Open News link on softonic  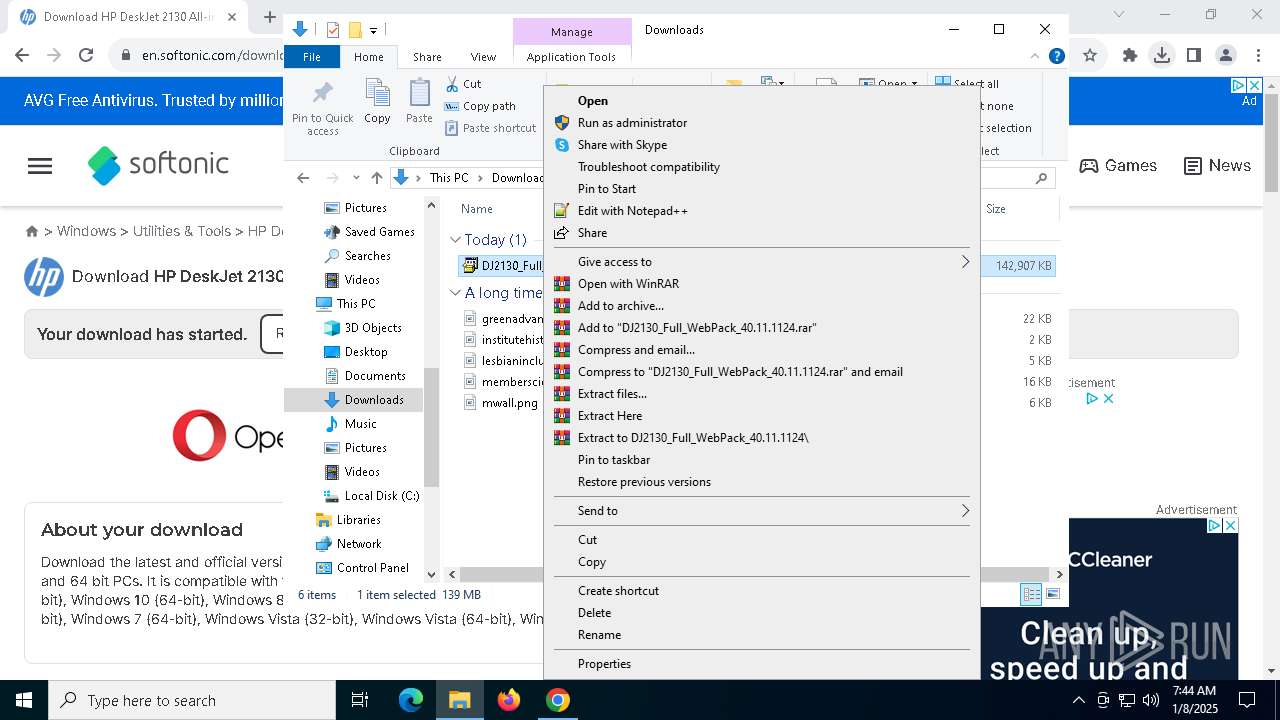pyautogui.click(x=1217, y=166)
